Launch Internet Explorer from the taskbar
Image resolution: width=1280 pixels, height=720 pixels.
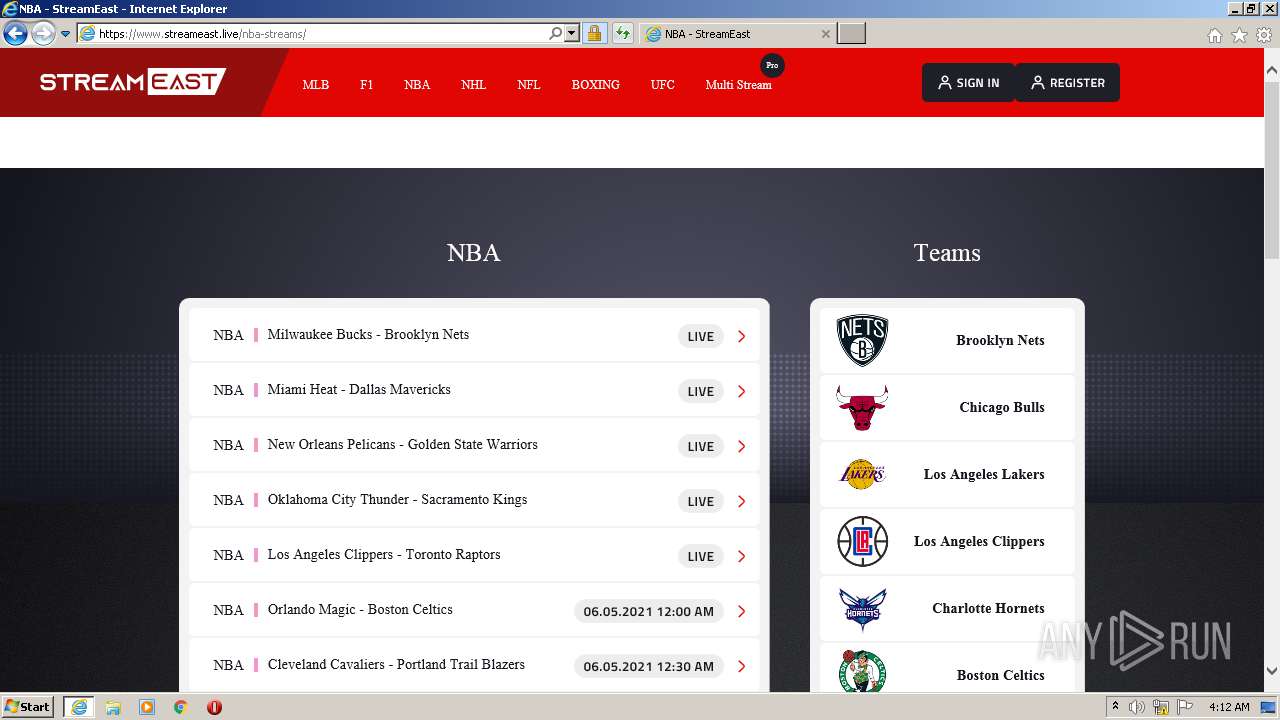pos(78,707)
